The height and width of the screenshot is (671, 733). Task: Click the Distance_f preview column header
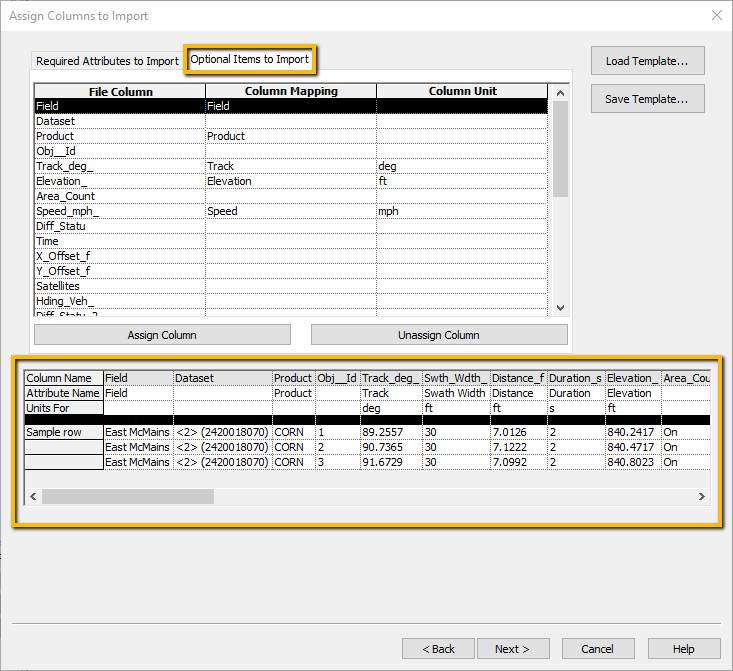pos(518,378)
